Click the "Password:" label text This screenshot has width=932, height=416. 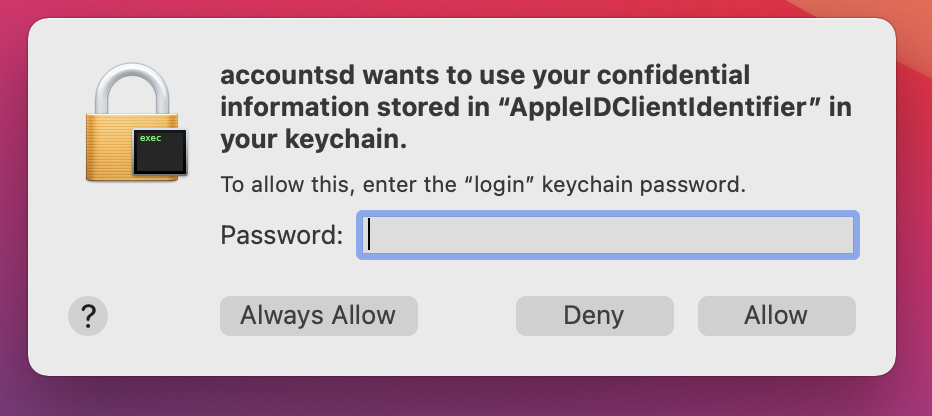pyautogui.click(x=281, y=235)
